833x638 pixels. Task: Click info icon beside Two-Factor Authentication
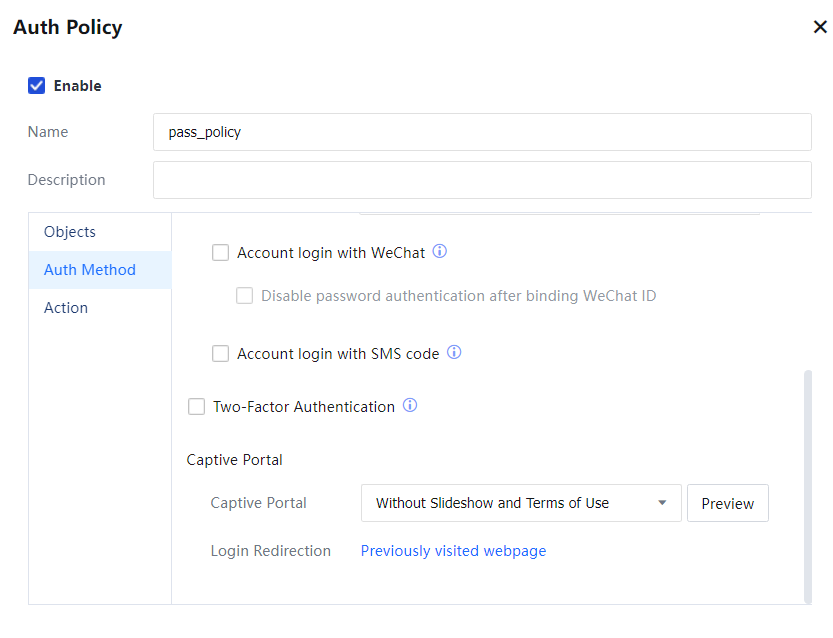(409, 406)
